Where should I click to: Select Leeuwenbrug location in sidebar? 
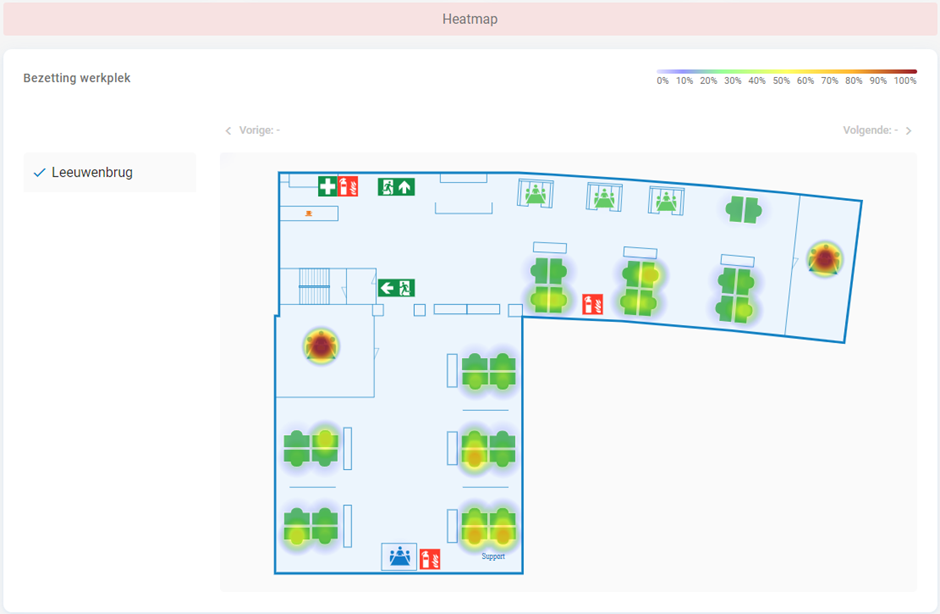click(92, 173)
